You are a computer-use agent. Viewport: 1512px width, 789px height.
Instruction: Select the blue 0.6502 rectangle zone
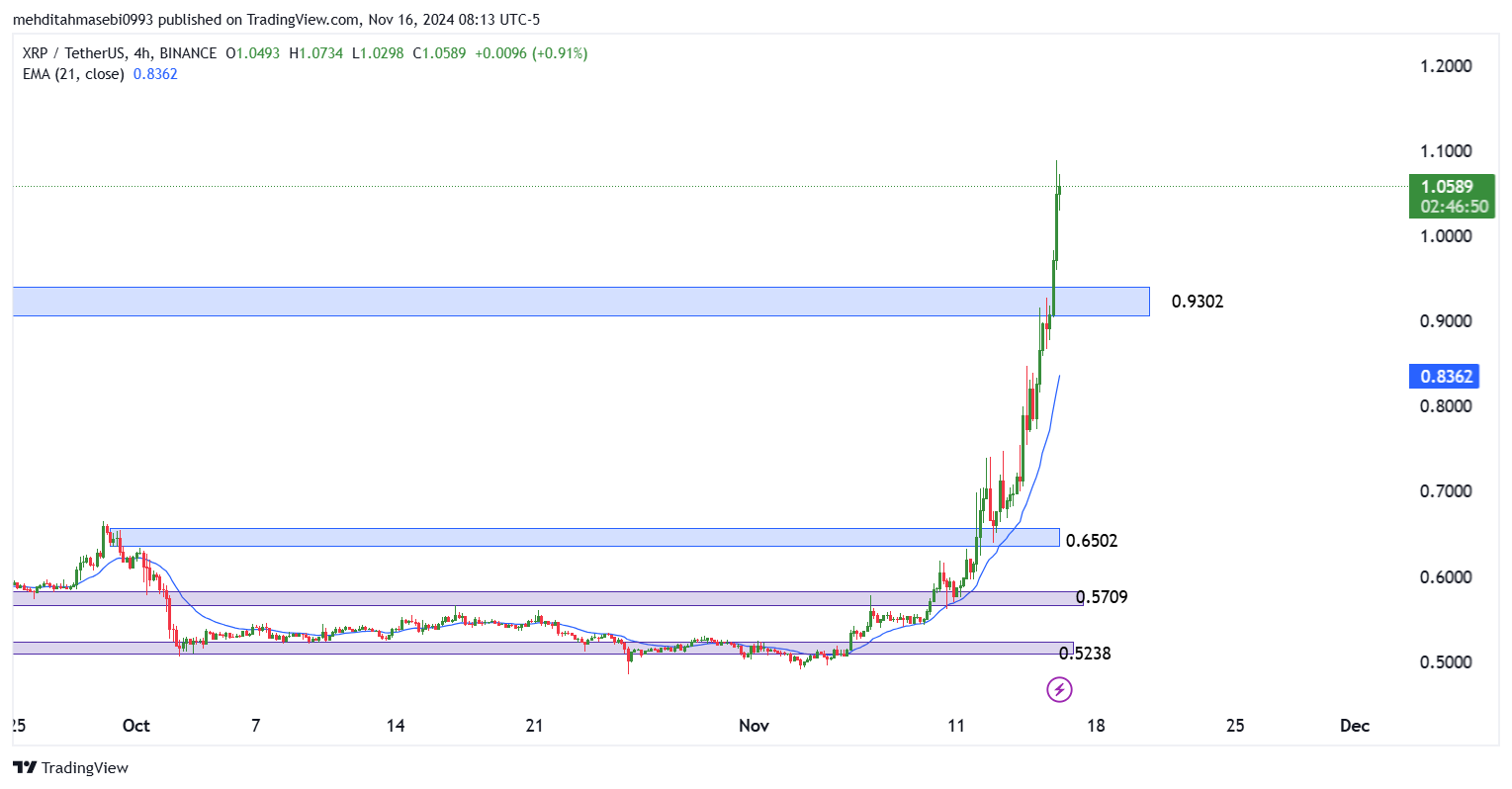584,537
